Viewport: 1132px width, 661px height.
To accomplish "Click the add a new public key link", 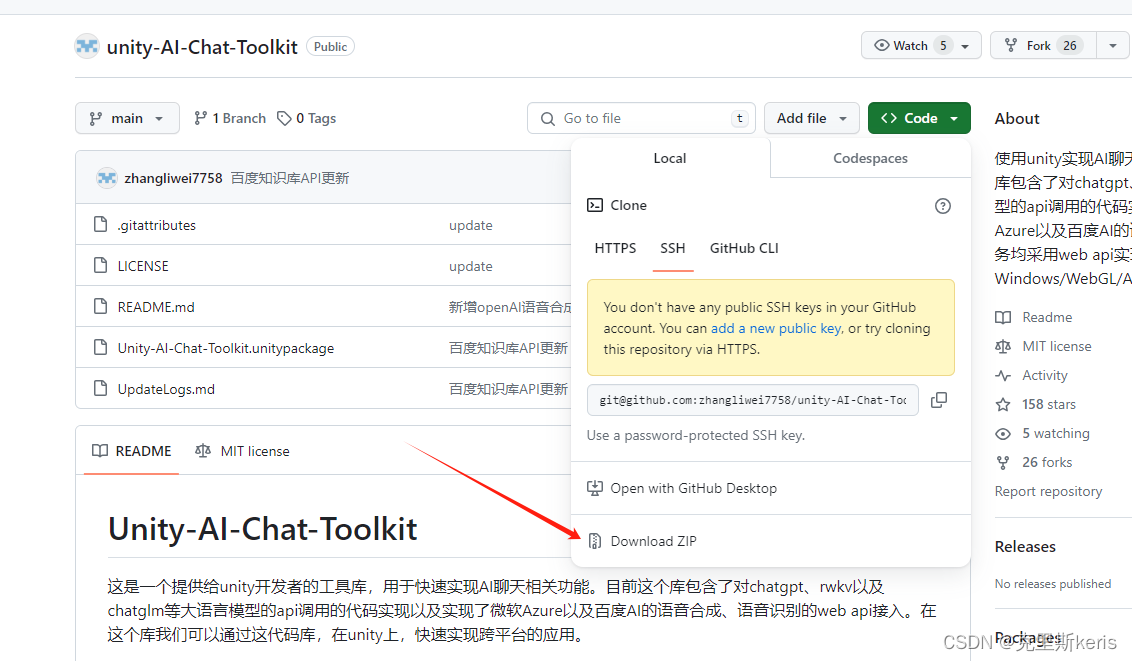I will 776,327.
